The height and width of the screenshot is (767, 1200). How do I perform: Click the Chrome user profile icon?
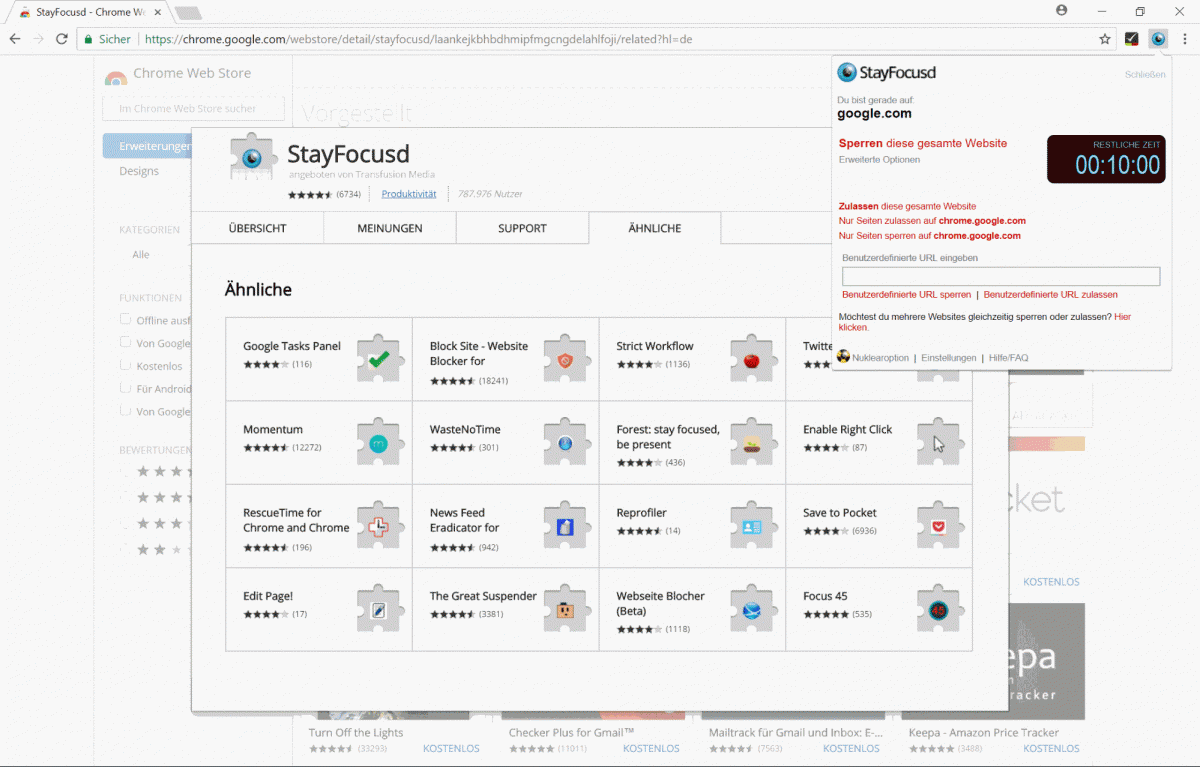tap(1061, 10)
